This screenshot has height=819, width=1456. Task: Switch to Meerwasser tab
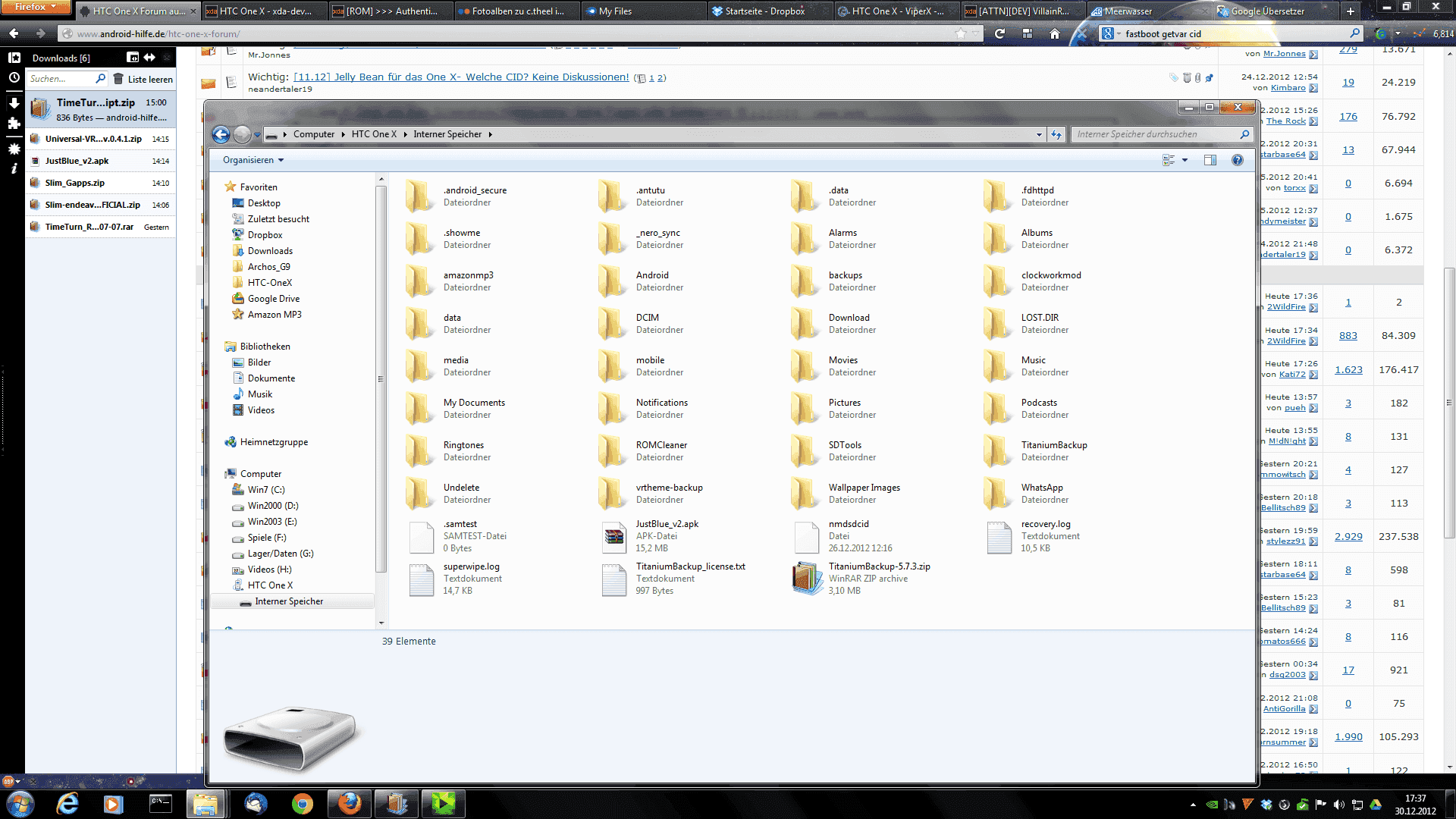click(1150, 11)
